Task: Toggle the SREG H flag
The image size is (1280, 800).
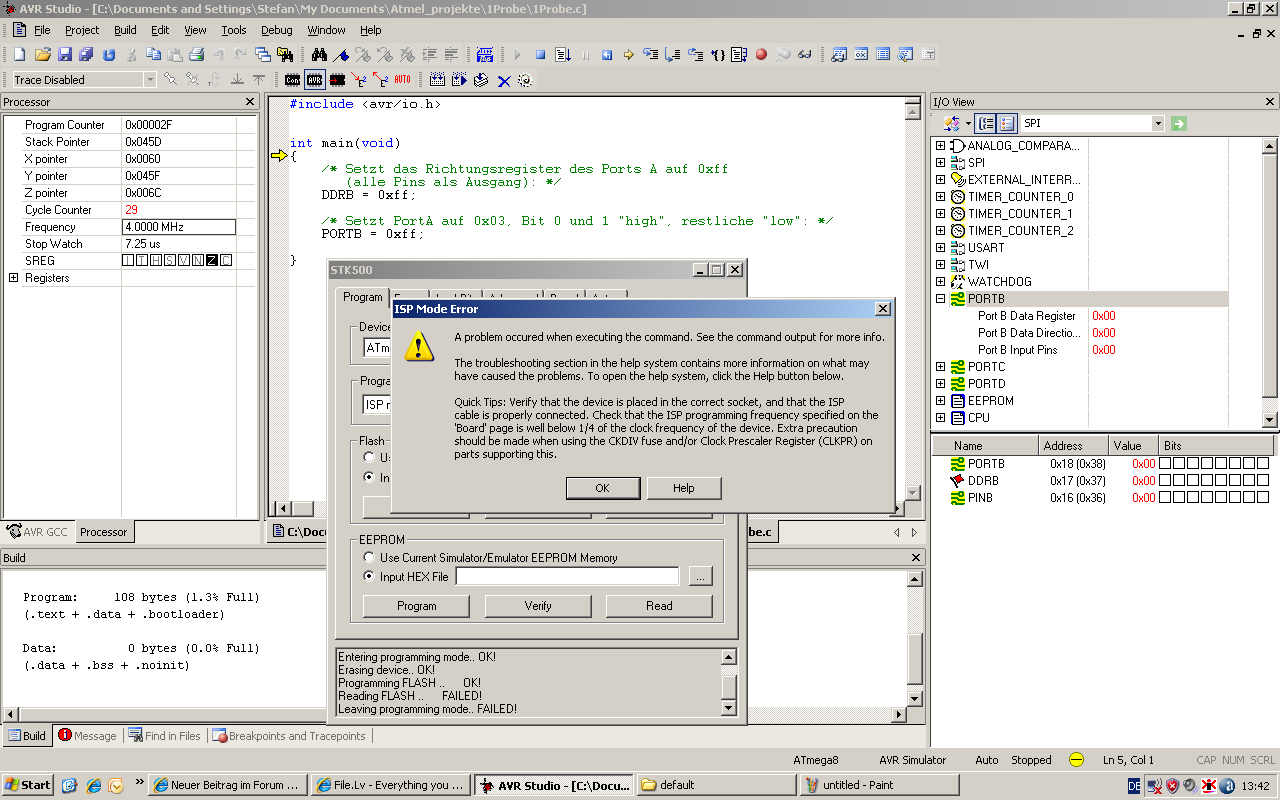Action: (x=156, y=261)
